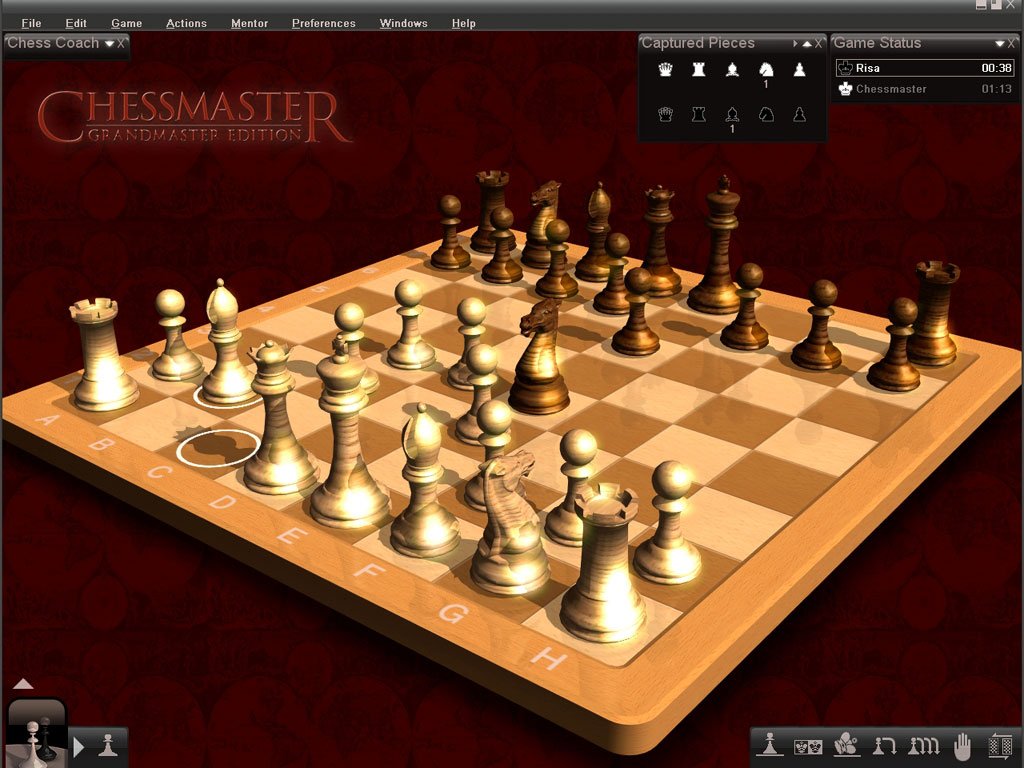Click the flip board icon with arrows
This screenshot has width=1024, height=768.
(1000, 745)
